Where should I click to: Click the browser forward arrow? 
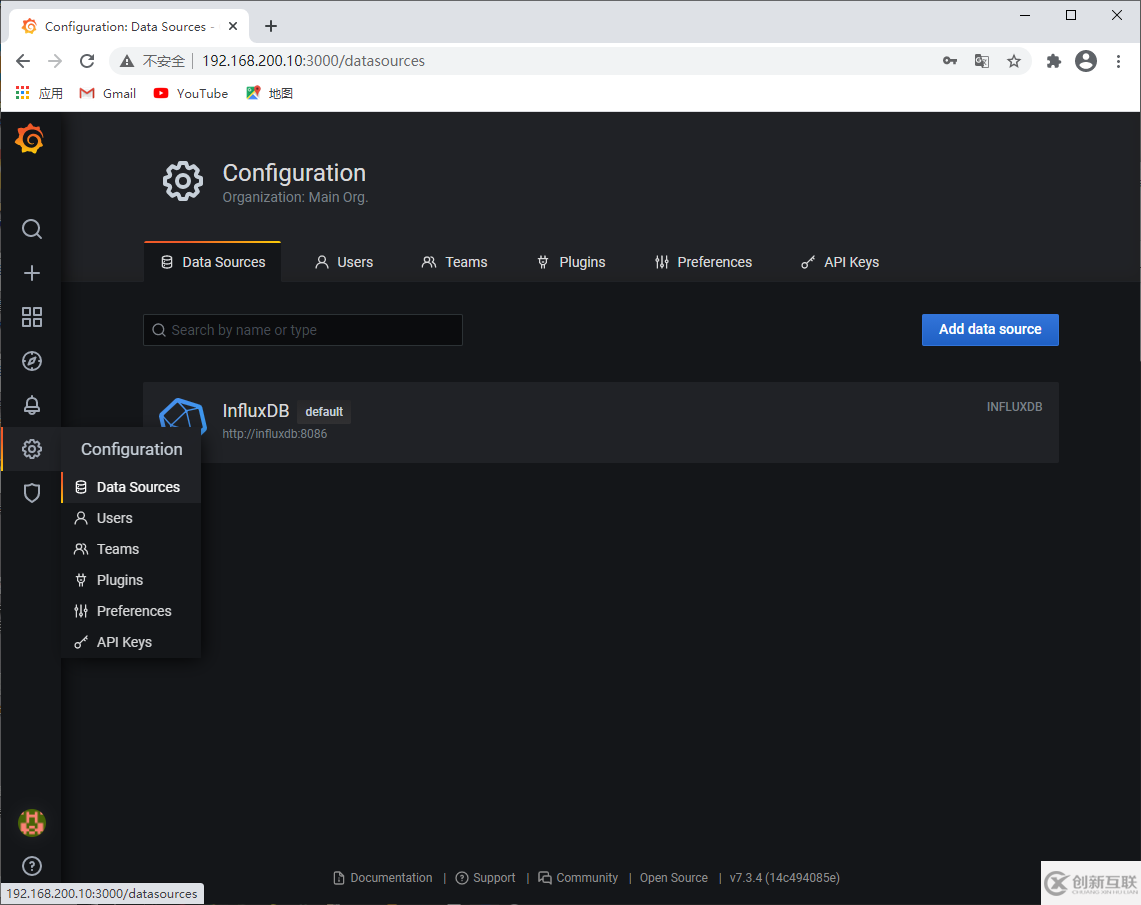coord(55,61)
